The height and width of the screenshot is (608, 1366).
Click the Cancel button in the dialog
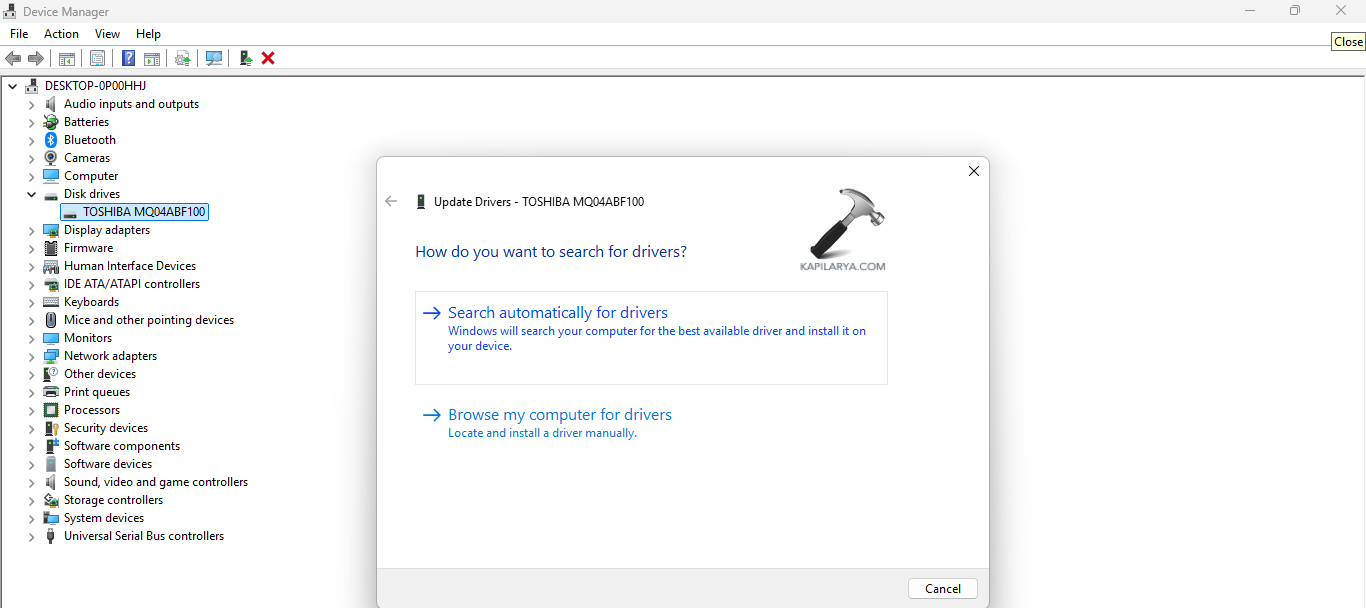pos(942,588)
